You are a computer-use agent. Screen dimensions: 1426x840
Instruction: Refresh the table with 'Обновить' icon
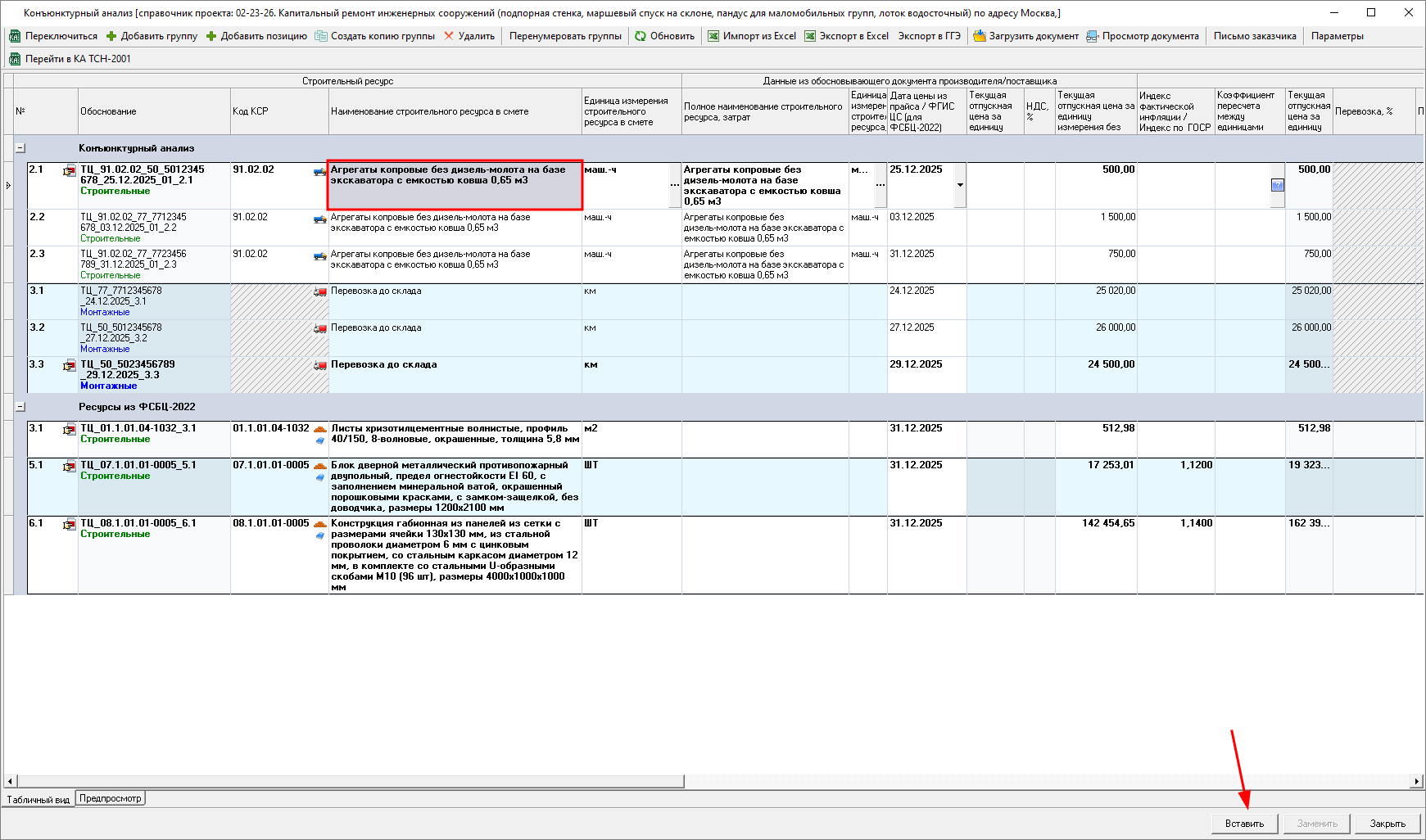click(x=641, y=36)
